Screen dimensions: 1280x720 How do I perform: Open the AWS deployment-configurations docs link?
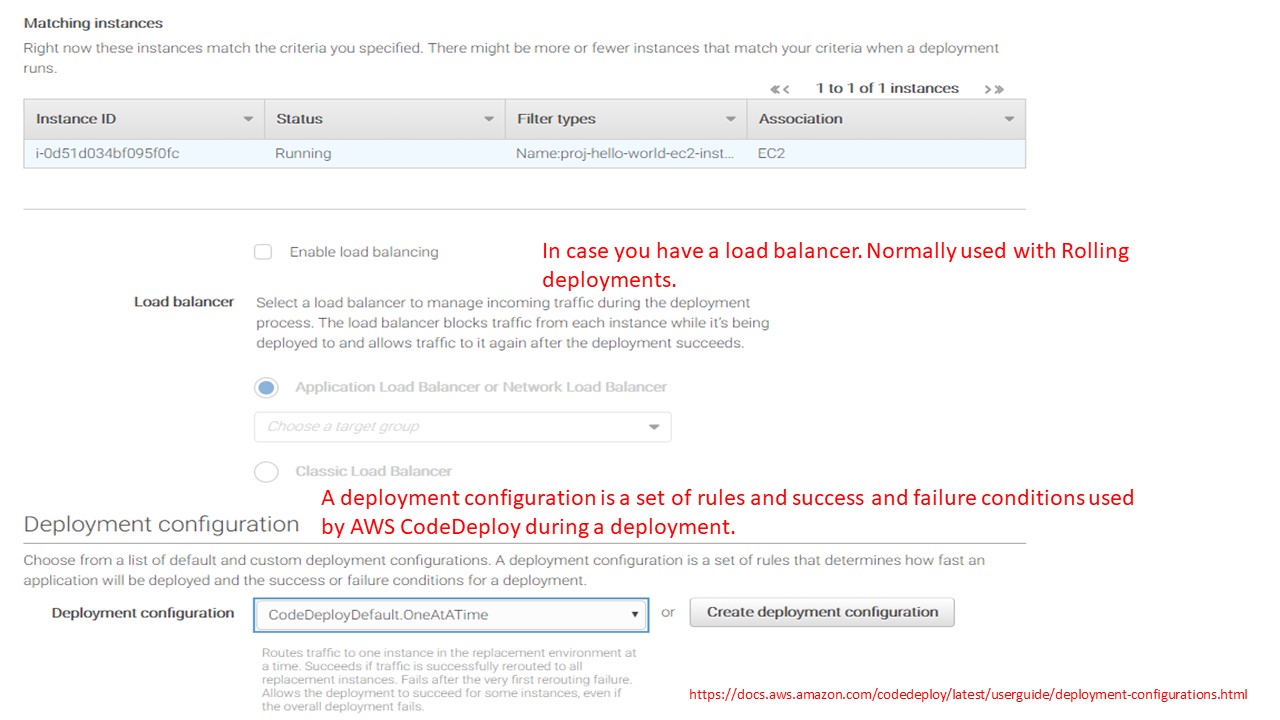coord(968,695)
